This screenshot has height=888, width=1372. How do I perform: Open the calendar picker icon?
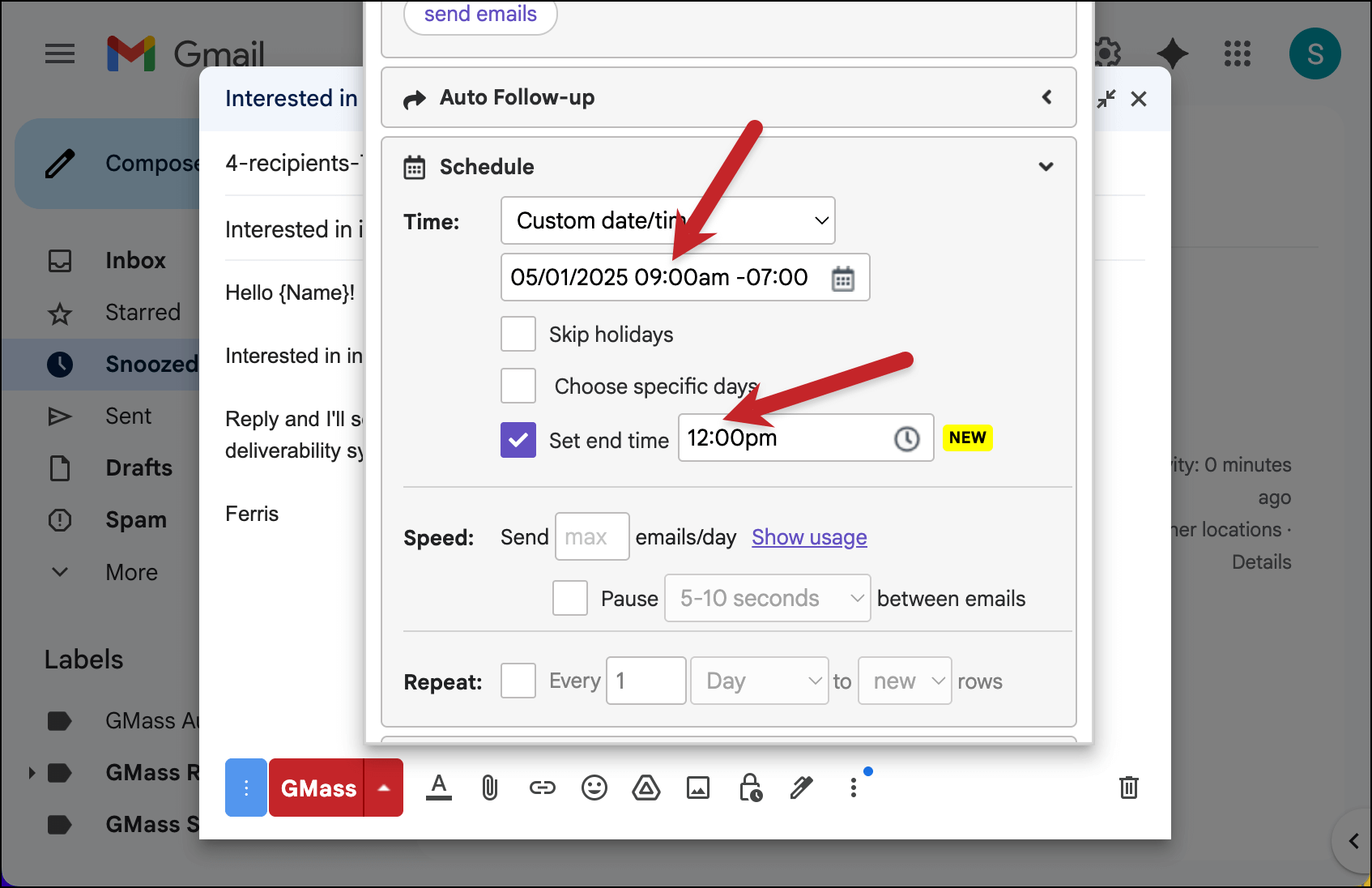(843, 278)
